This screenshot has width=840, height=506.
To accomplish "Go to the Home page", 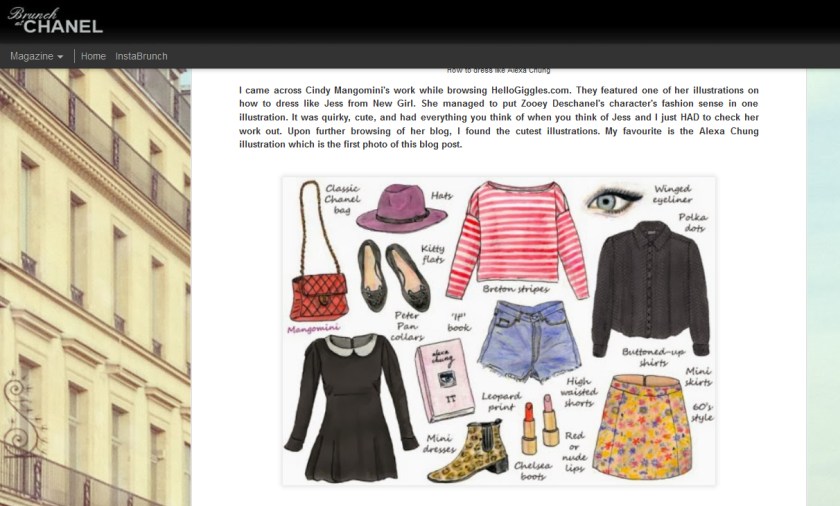I will click(93, 56).
